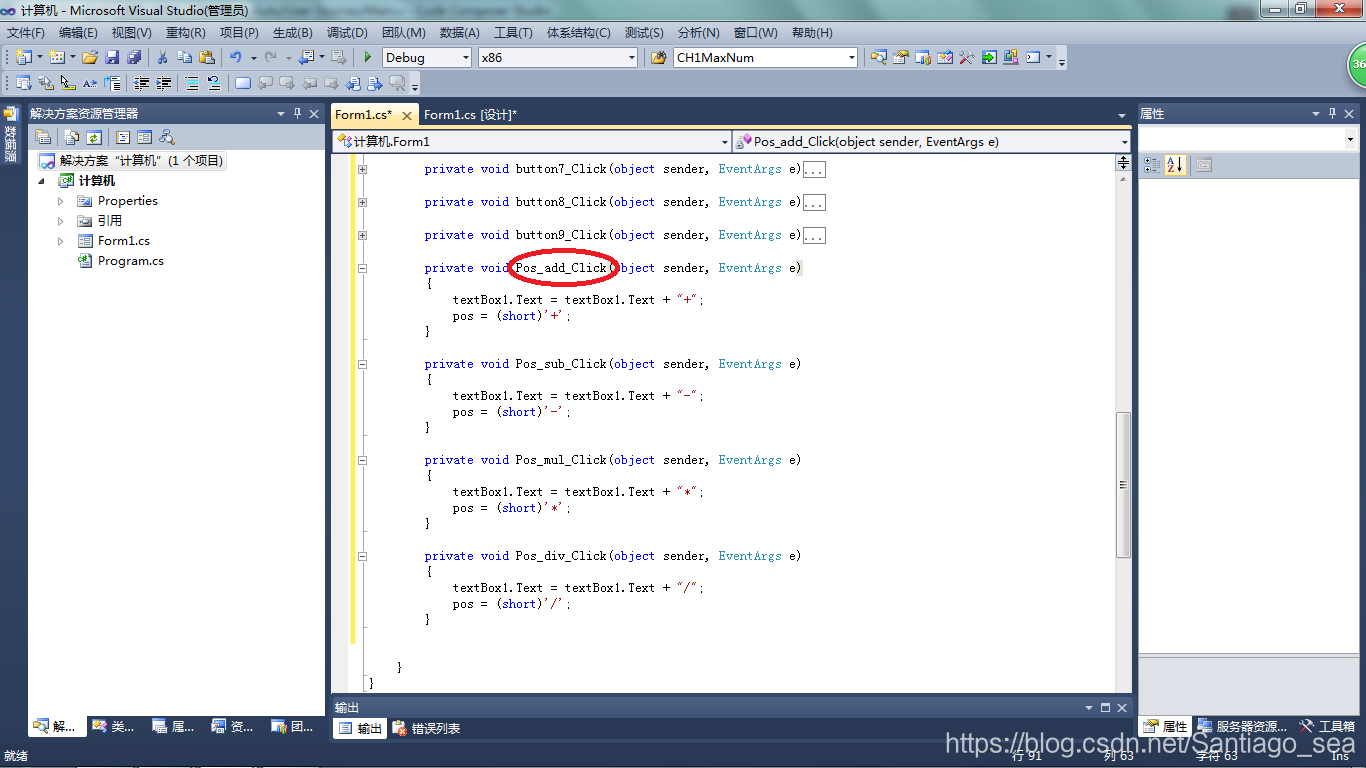Screen dimensions: 1366x768
Task: Click the Navigate Backward icon
Action: pos(307,58)
